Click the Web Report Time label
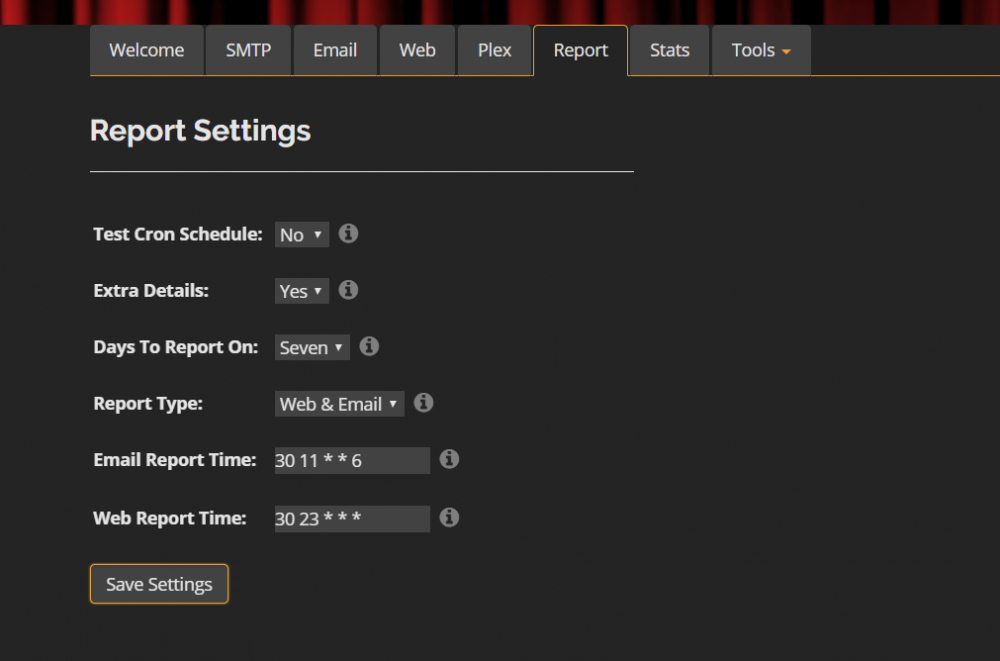Viewport: 1000px width, 661px height. click(170, 518)
